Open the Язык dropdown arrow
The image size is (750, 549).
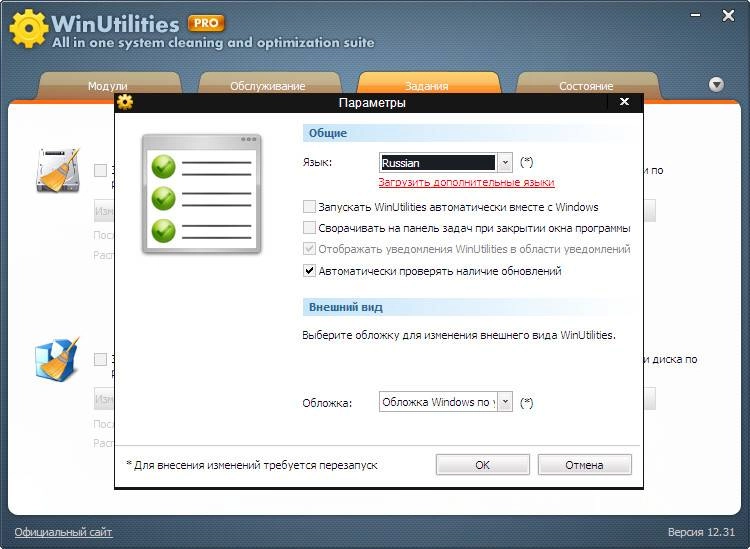(505, 163)
